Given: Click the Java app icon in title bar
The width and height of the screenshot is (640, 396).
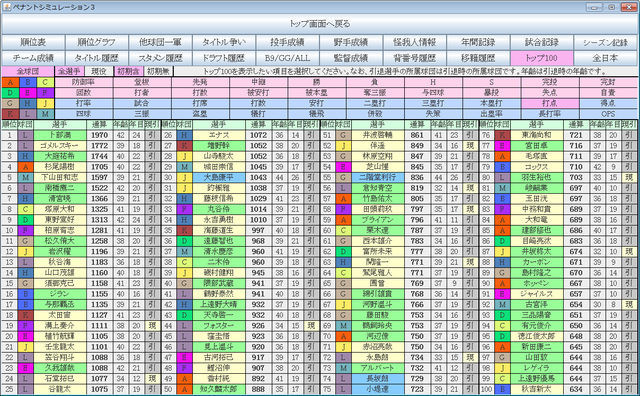Looking at the screenshot, I should pyautogui.click(x=7, y=7).
